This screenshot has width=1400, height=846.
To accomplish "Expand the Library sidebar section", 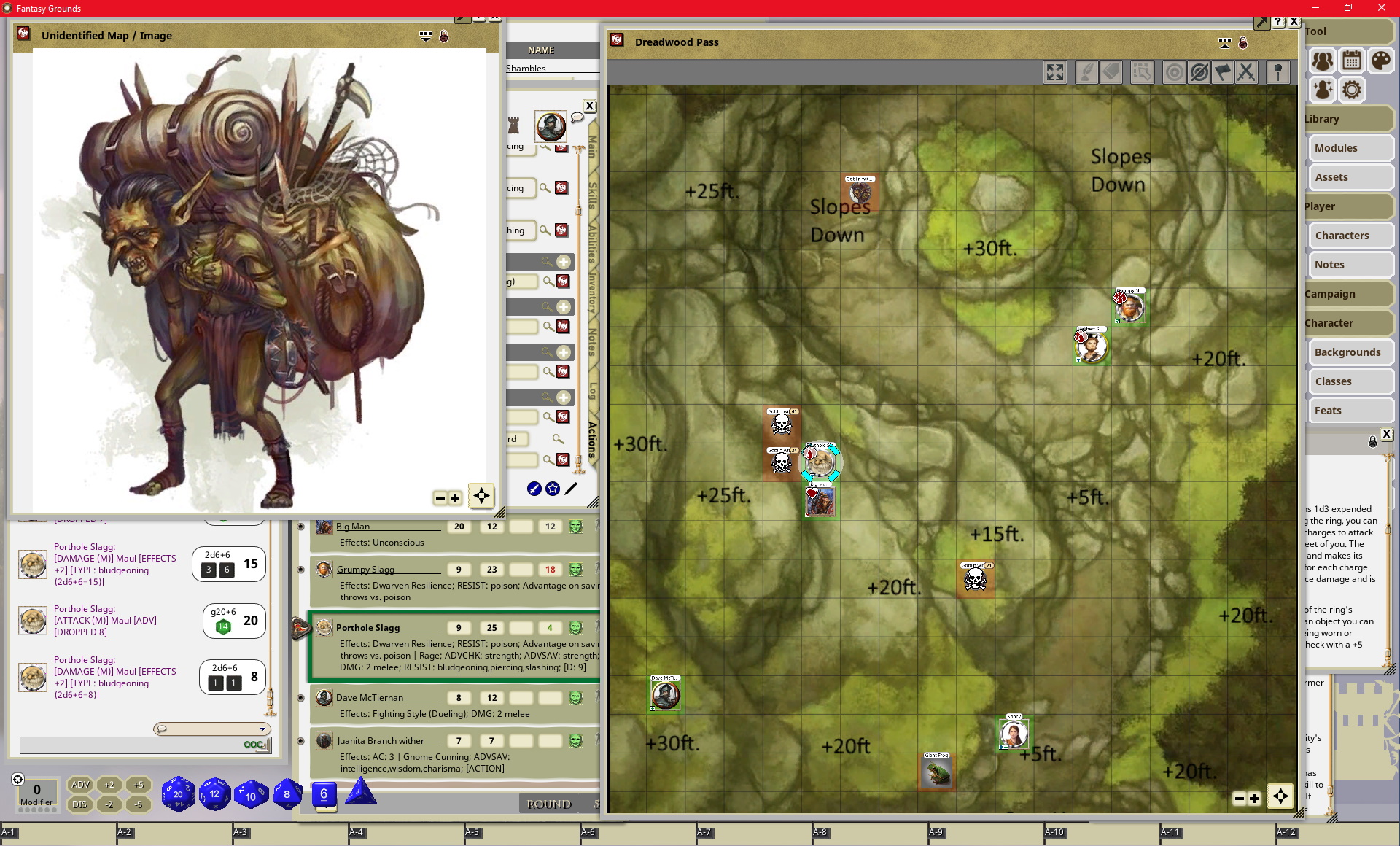I will (x=1348, y=119).
